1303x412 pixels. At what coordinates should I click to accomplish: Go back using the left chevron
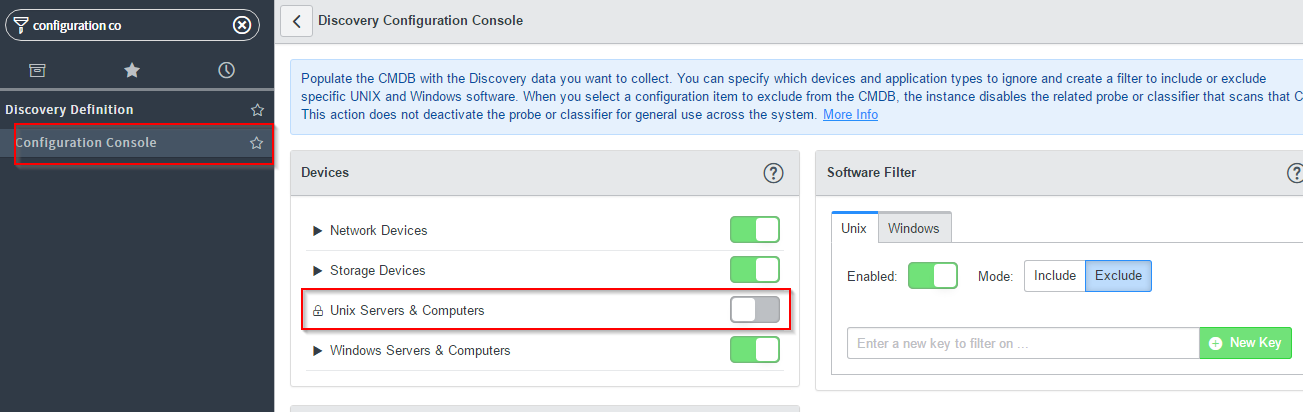pyautogui.click(x=296, y=20)
